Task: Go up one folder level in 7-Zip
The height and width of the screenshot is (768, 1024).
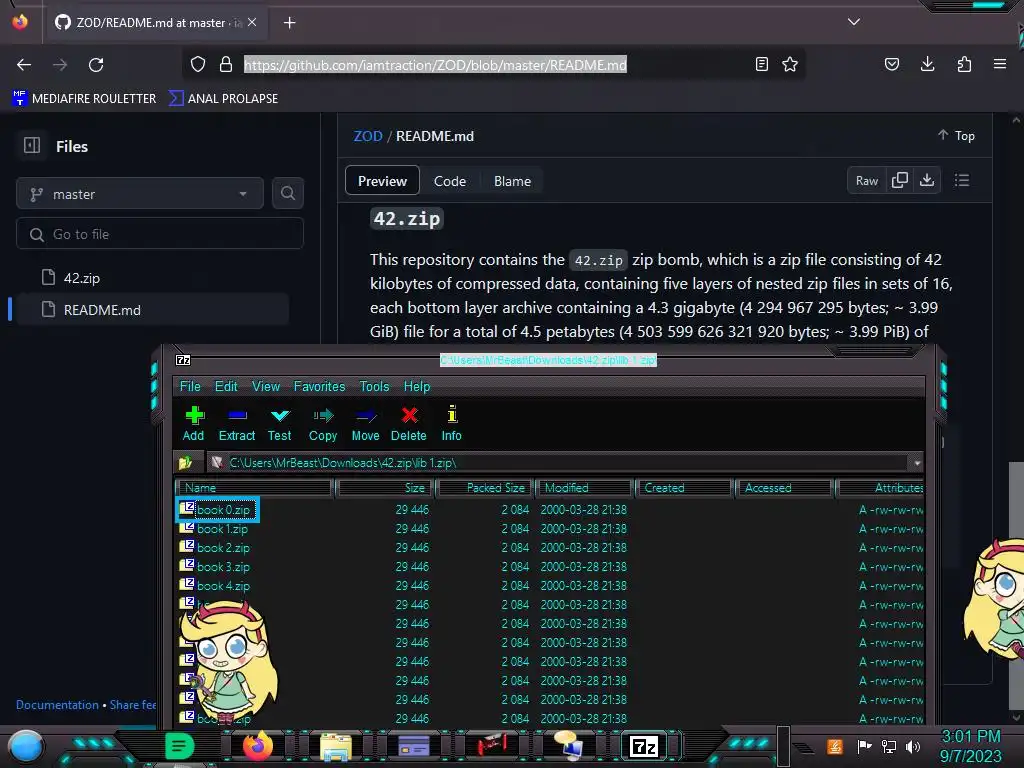Action: point(186,462)
